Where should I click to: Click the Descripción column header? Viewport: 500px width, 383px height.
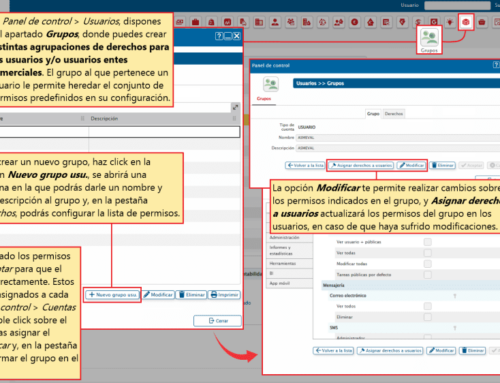pyautogui.click(x=164, y=119)
